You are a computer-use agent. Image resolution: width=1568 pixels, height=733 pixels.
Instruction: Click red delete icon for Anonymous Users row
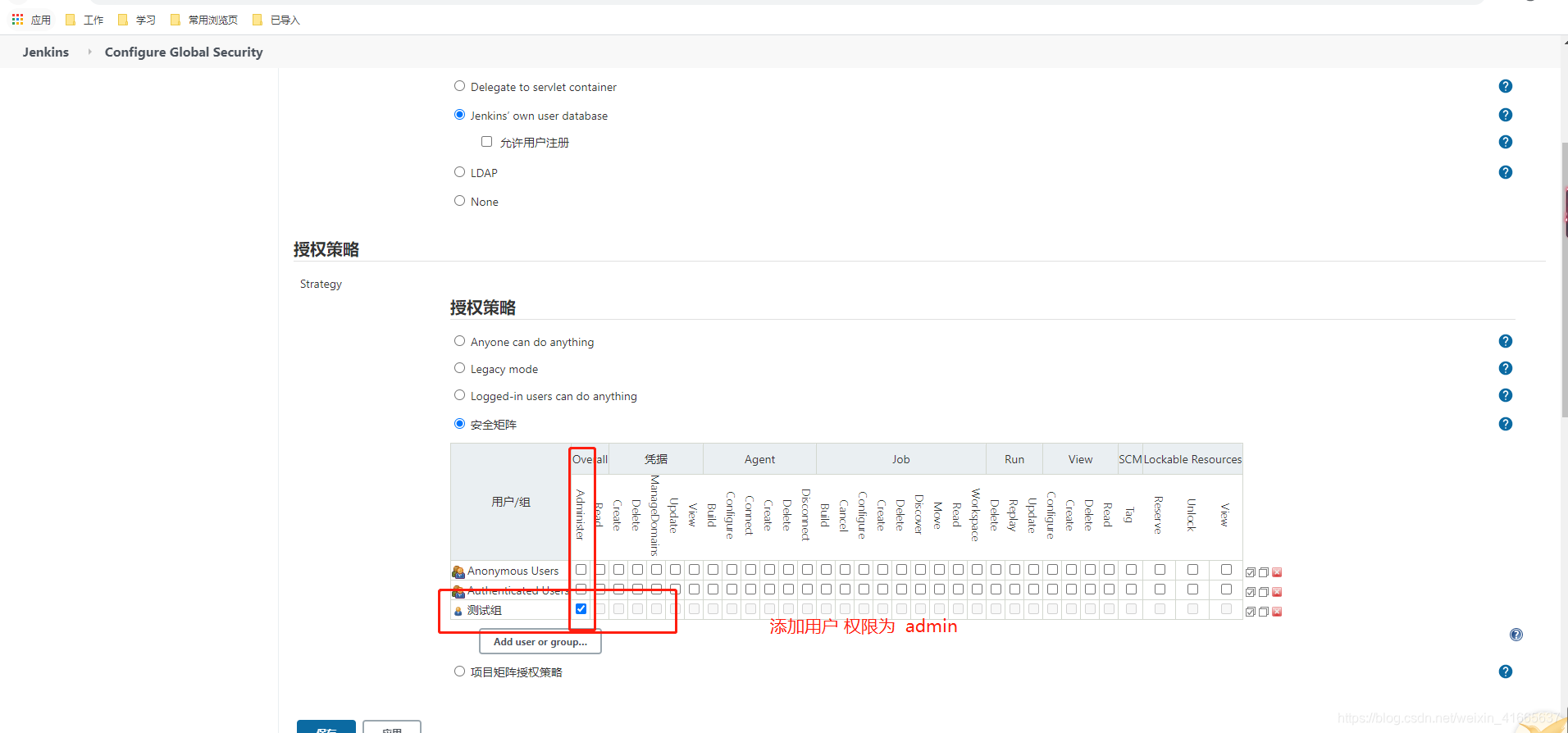coord(1277,572)
